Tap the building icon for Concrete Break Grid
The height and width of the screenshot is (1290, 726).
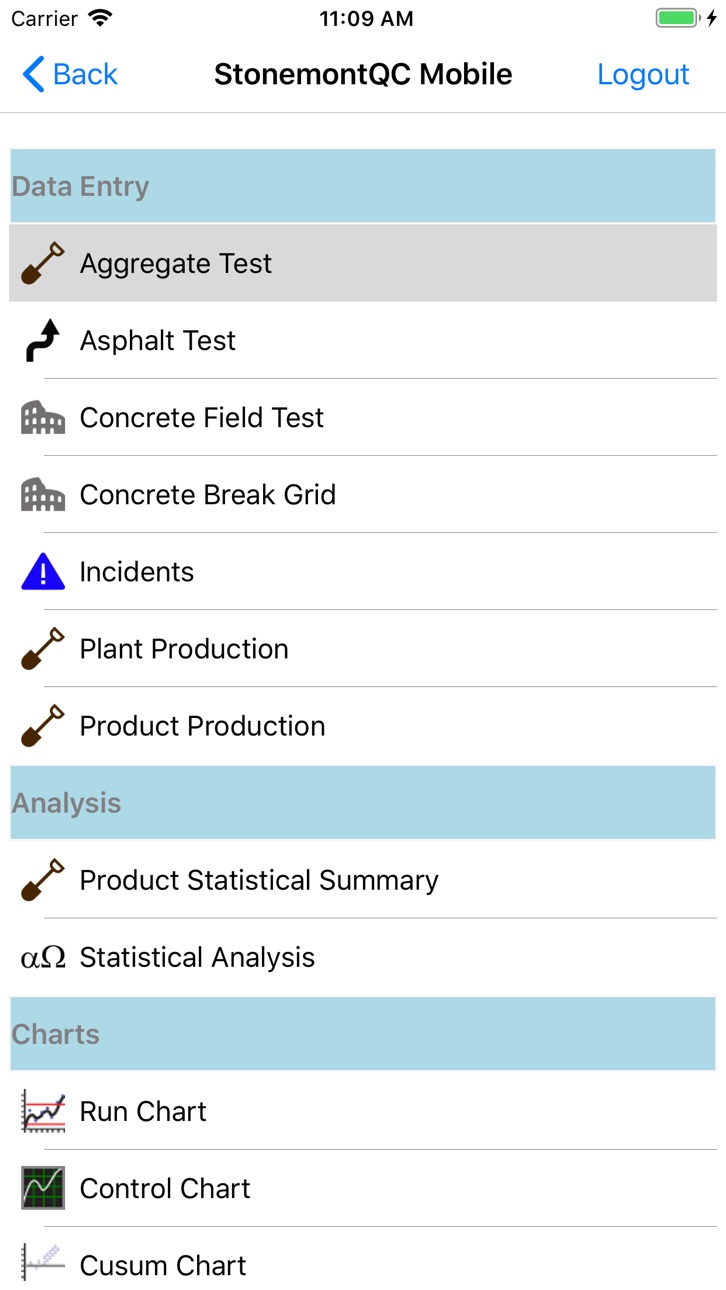pyautogui.click(x=43, y=494)
